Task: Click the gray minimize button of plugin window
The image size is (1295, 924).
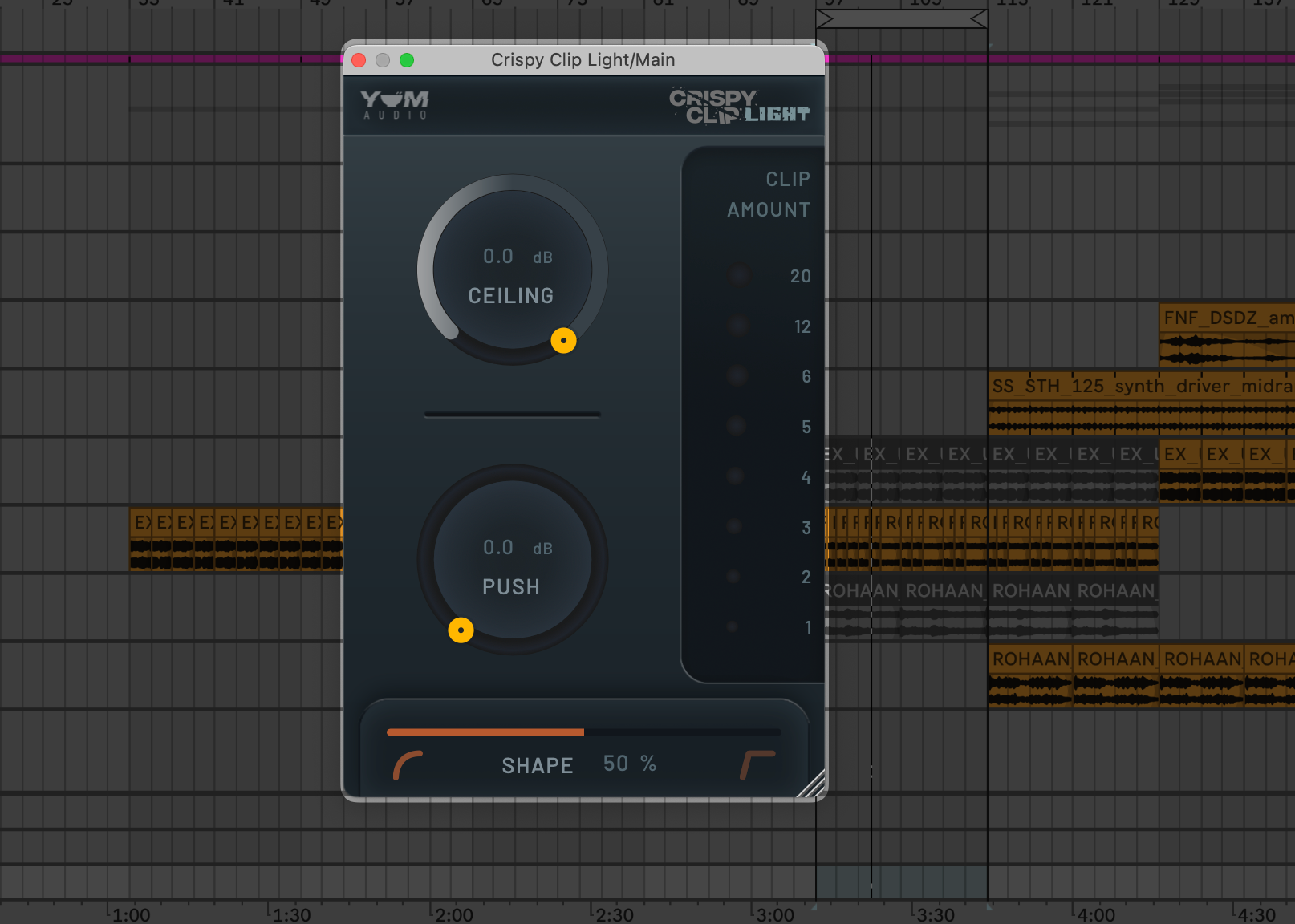Action: coord(383,60)
